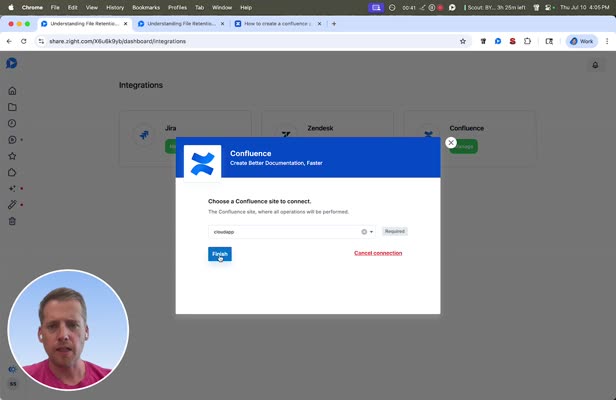Open the Window menu
This screenshot has width=616, height=400.
(x=222, y=7)
